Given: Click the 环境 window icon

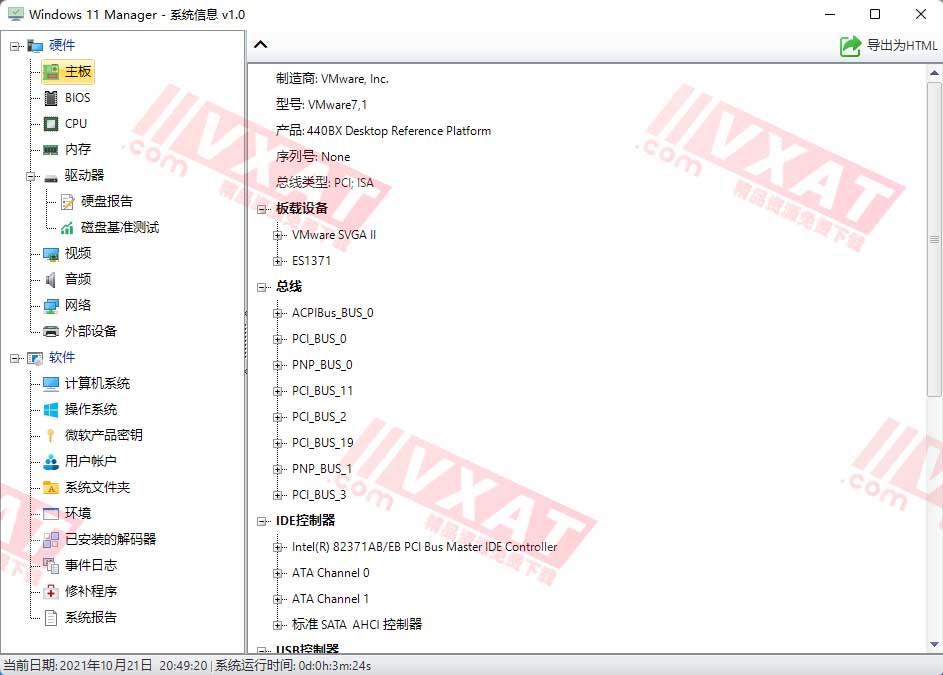Looking at the screenshot, I should click(x=51, y=513).
